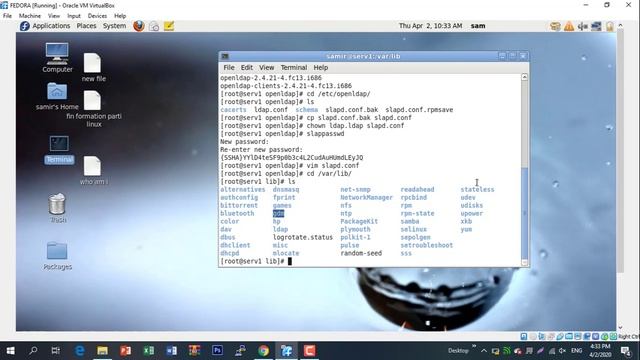Open GNOME Places menu
This screenshot has height=360, width=640.
87,26
